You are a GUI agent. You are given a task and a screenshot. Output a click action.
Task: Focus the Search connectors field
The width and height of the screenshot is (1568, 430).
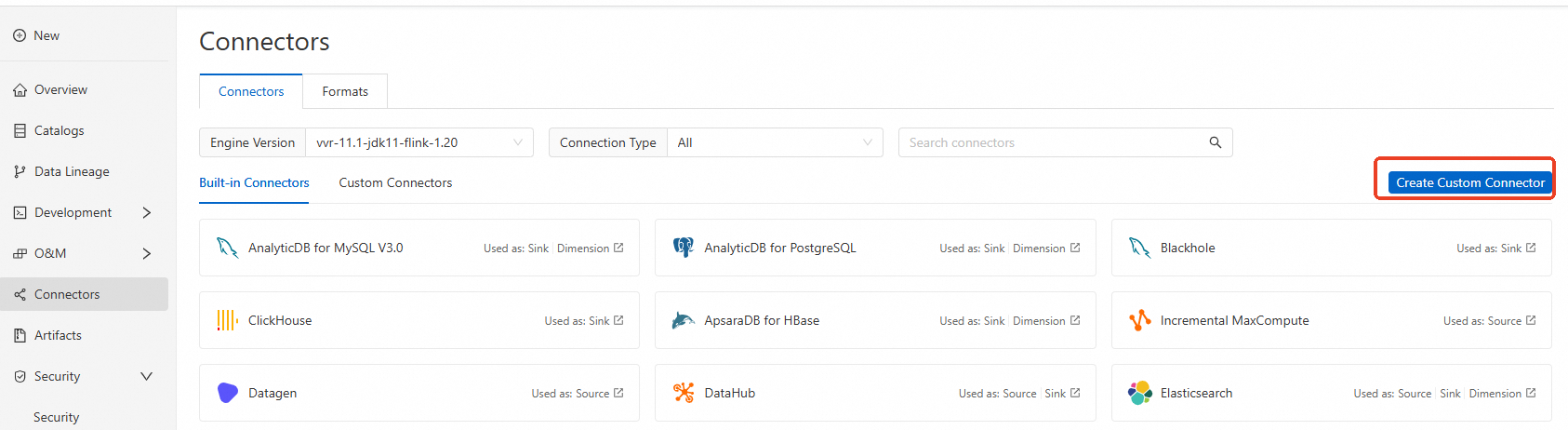click(1051, 142)
